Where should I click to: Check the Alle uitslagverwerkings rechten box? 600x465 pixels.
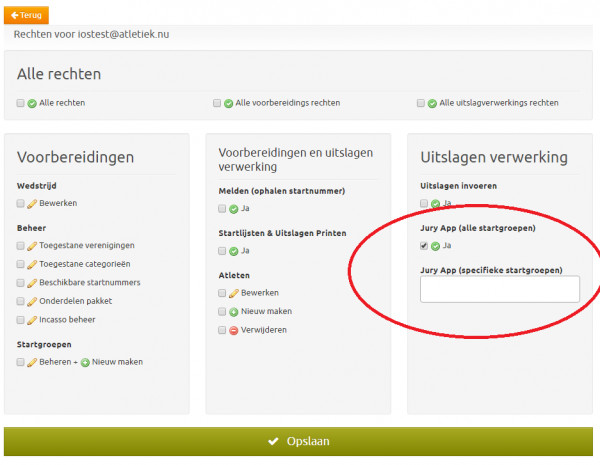421,103
